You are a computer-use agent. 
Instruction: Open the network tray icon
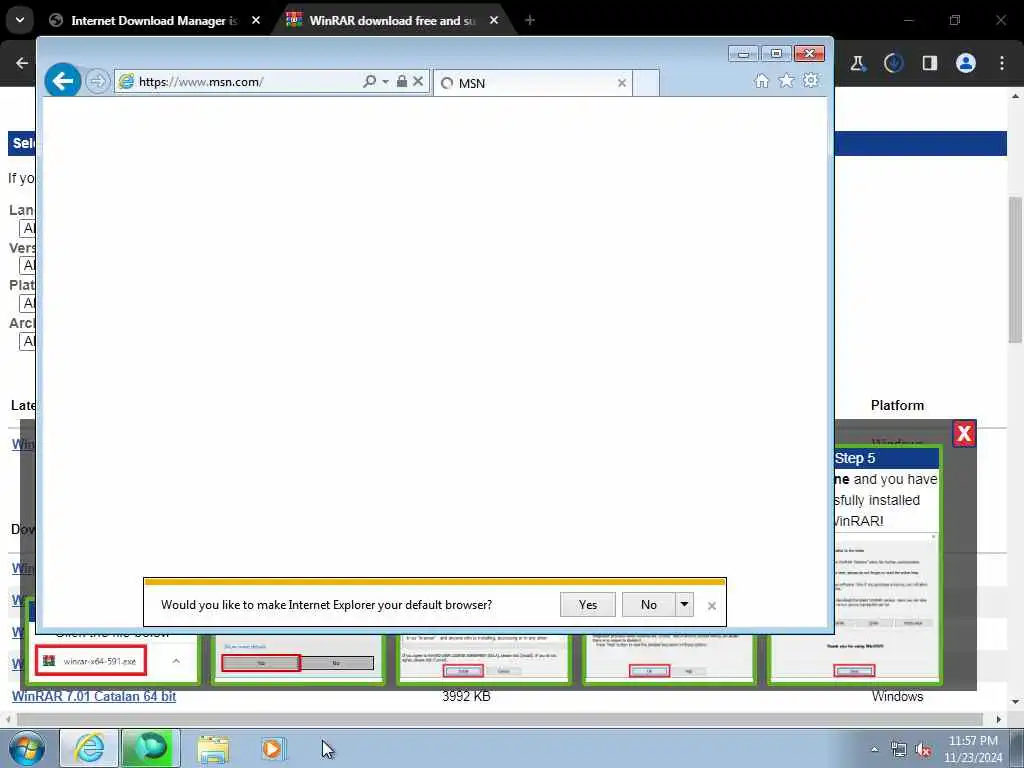tap(899, 750)
